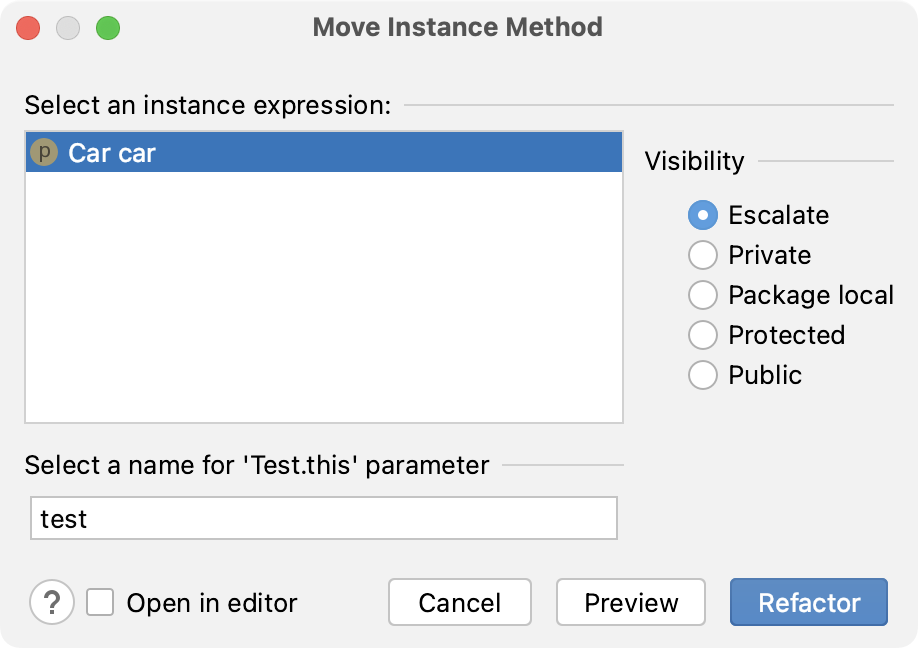Choose Private visibility
The width and height of the screenshot is (918, 648).
pyautogui.click(x=703, y=255)
